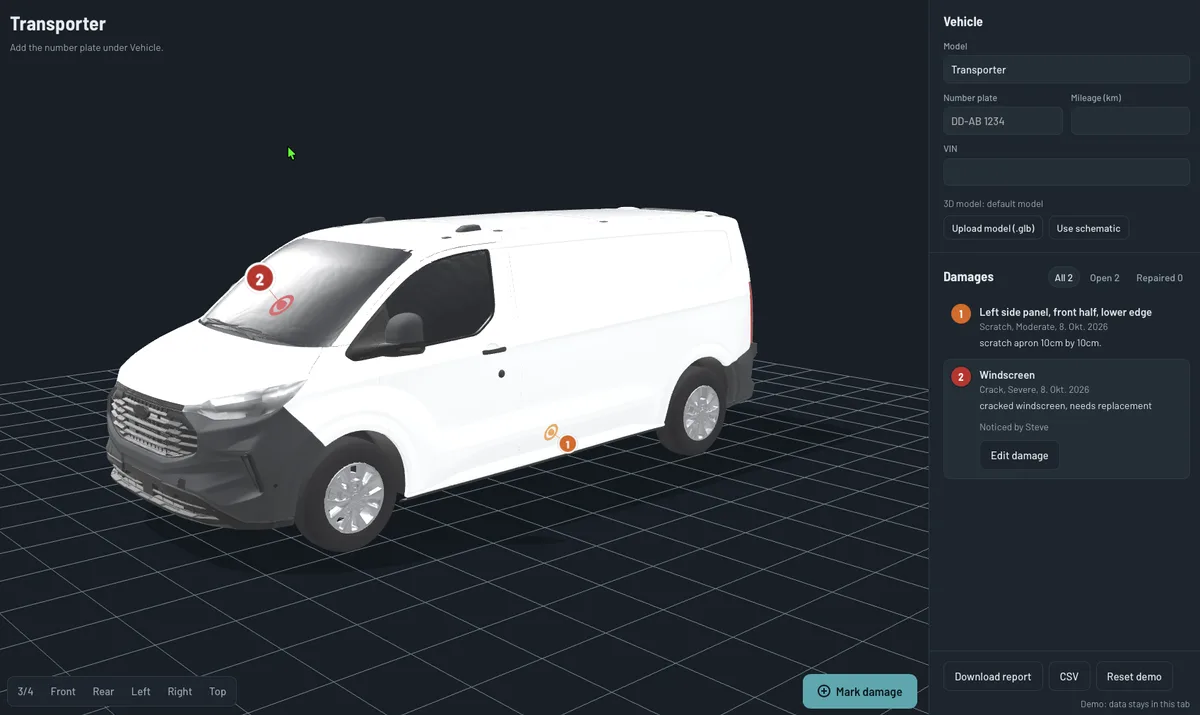Click Use schematic button
The image size is (1200, 715).
pyautogui.click(x=1088, y=228)
